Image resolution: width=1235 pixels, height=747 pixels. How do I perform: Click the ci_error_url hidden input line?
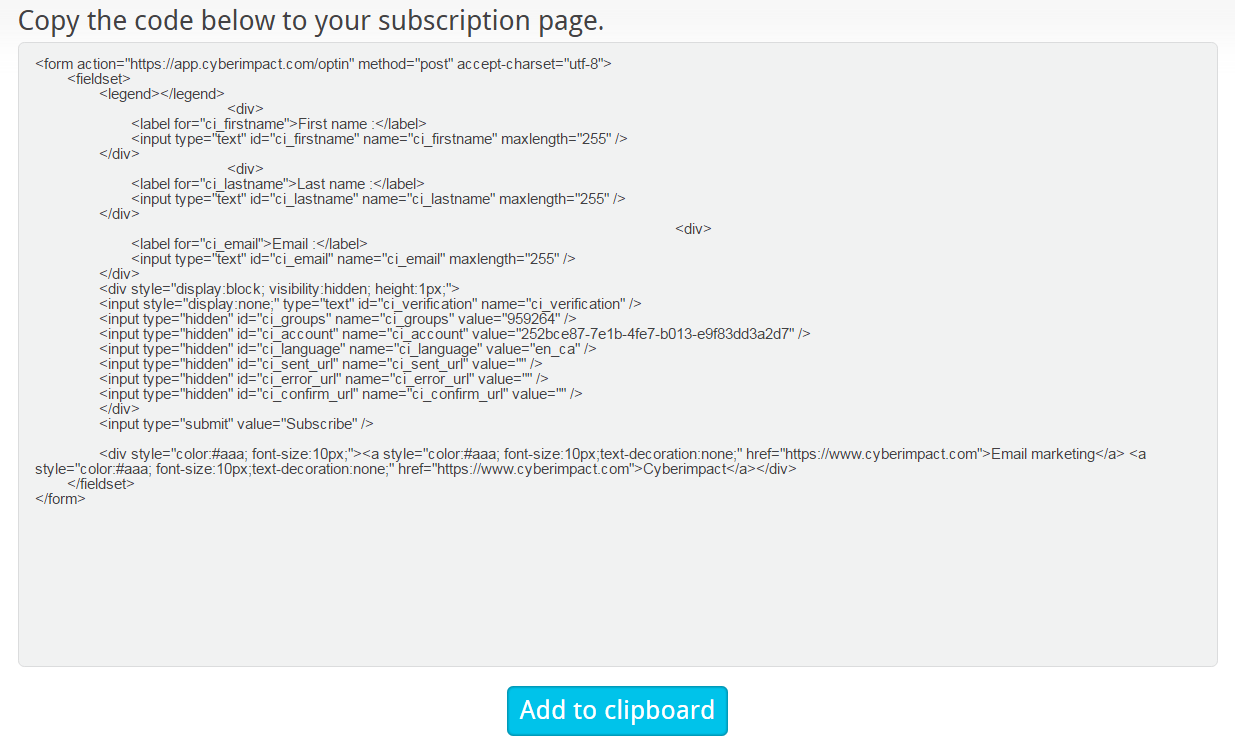tap(323, 379)
